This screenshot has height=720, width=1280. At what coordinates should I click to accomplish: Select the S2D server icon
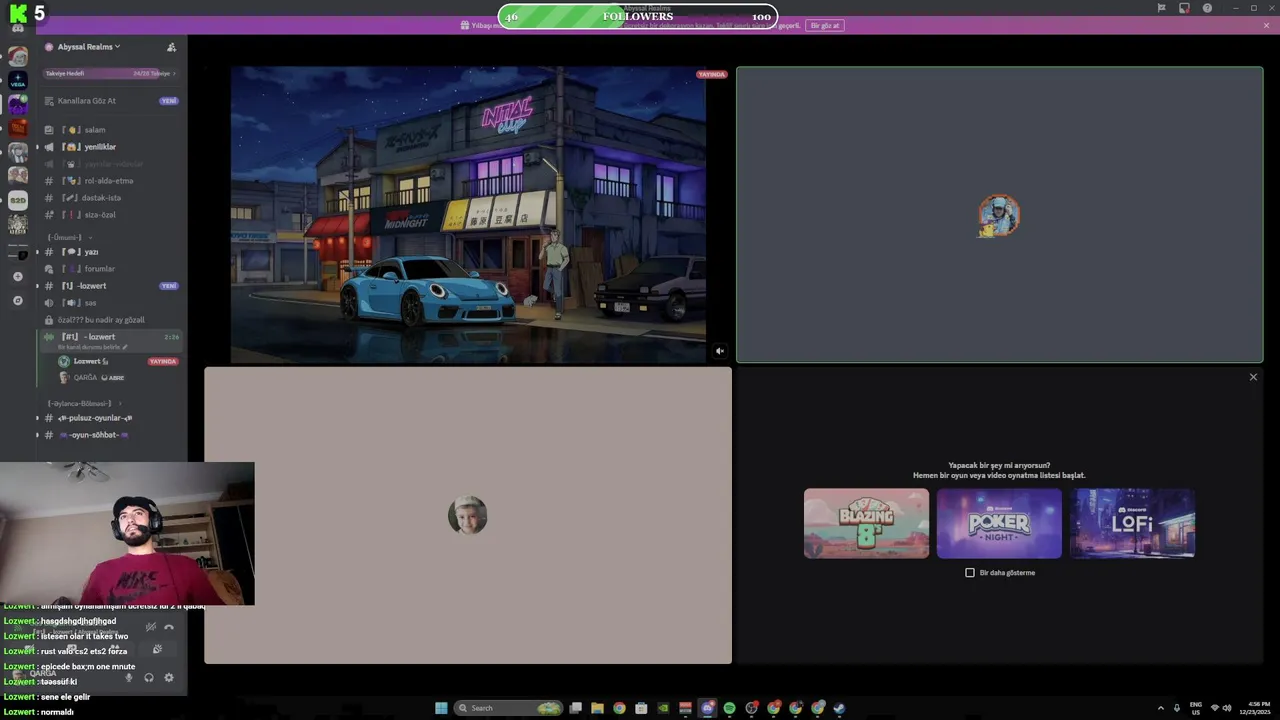[x=18, y=200]
